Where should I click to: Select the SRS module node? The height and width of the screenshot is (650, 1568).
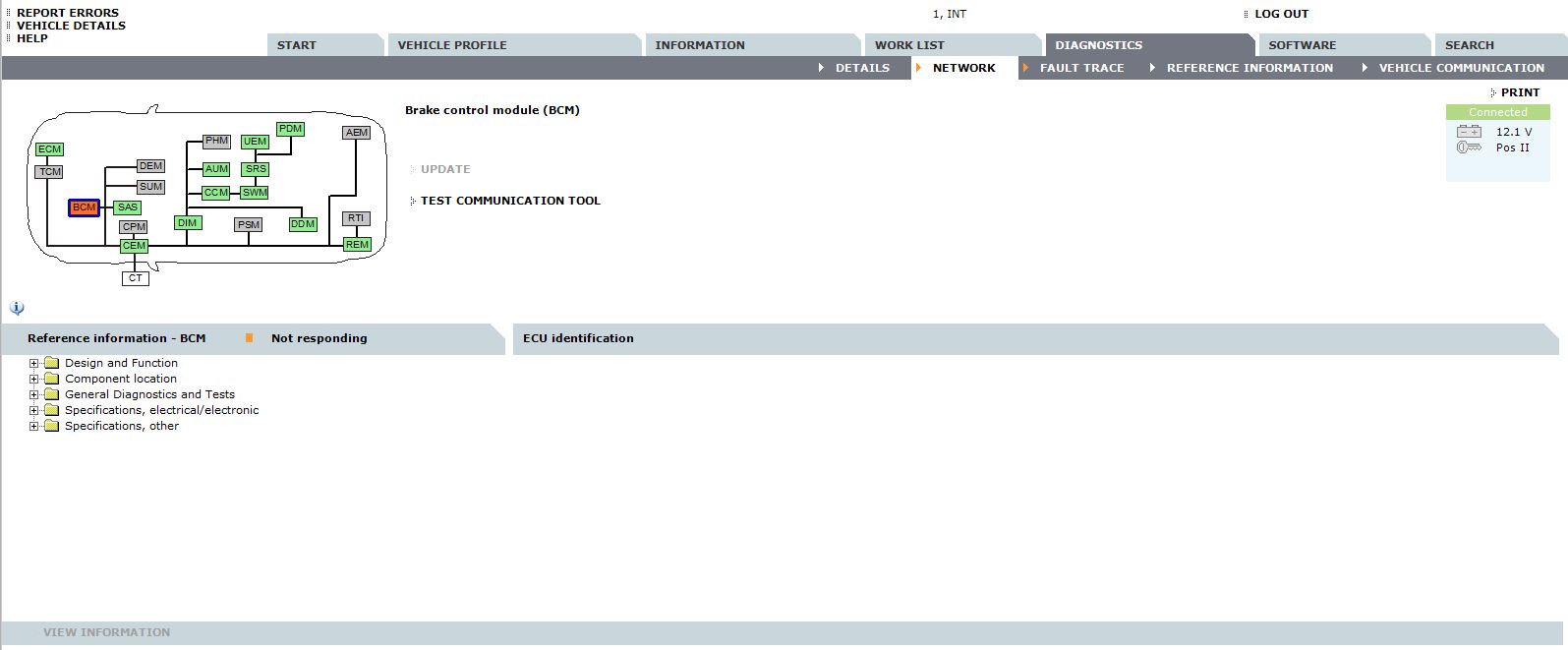coord(256,169)
